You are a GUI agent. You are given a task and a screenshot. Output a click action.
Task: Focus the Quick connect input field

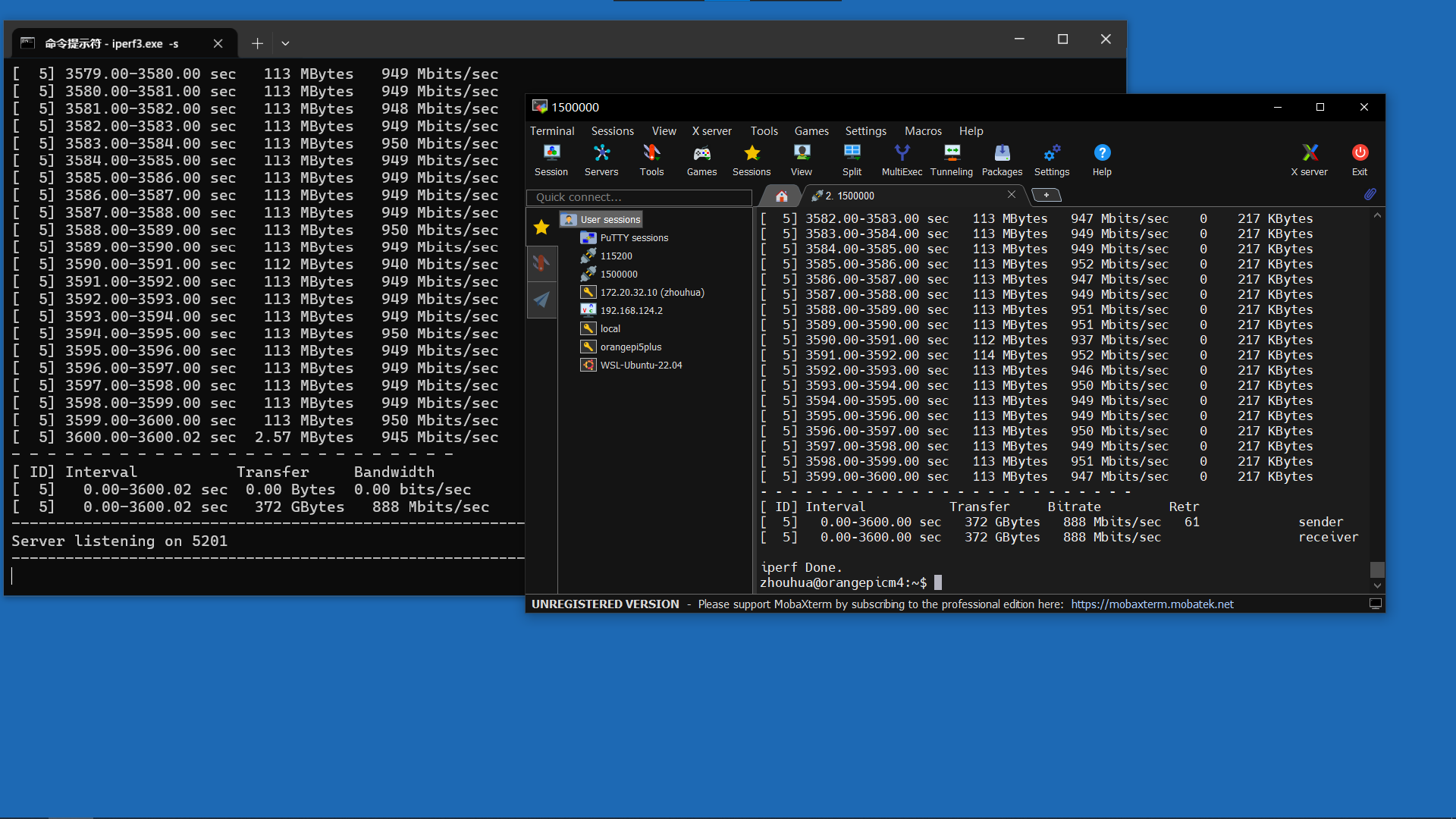click(x=639, y=197)
